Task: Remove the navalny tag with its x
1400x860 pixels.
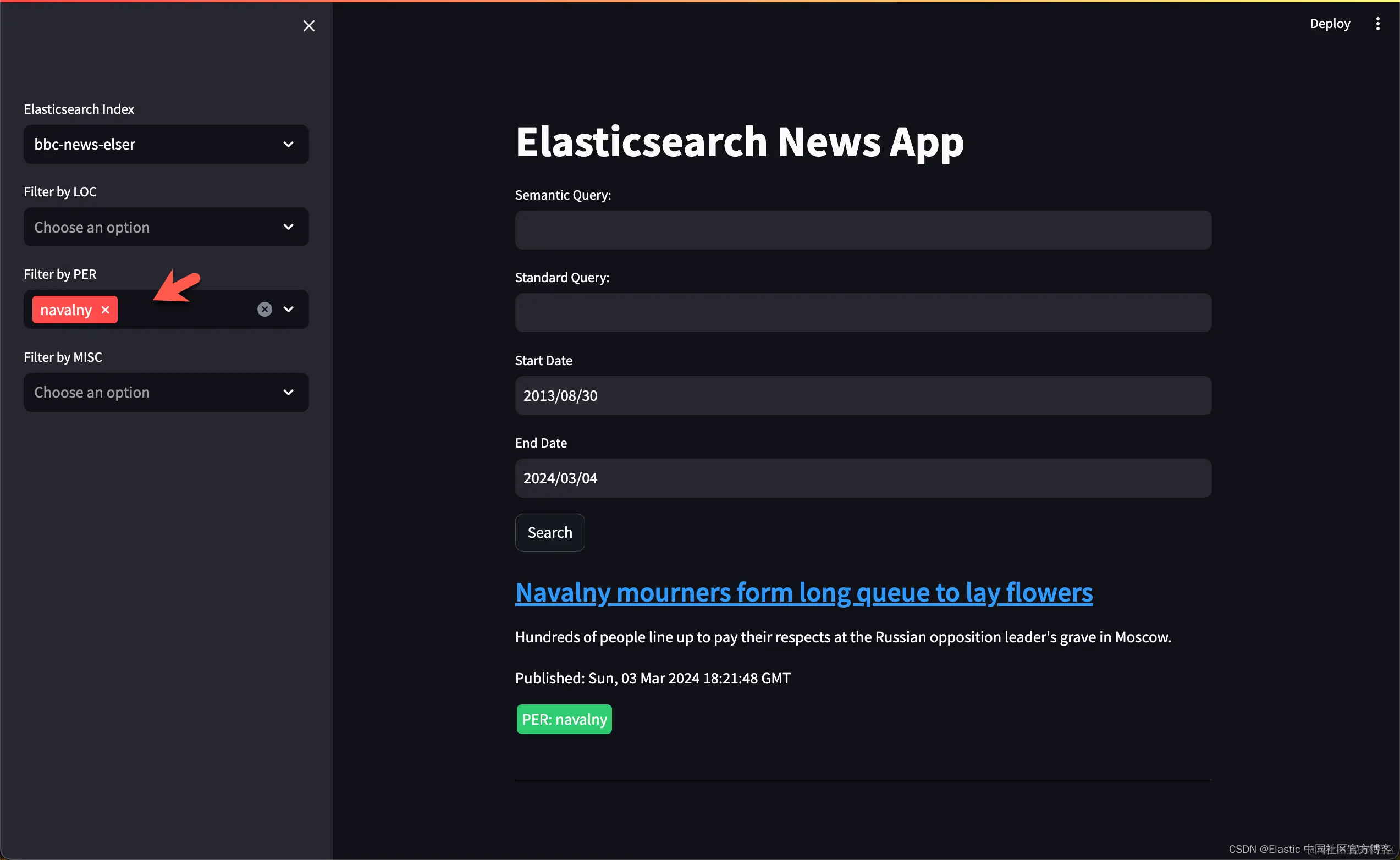Action: [105, 310]
